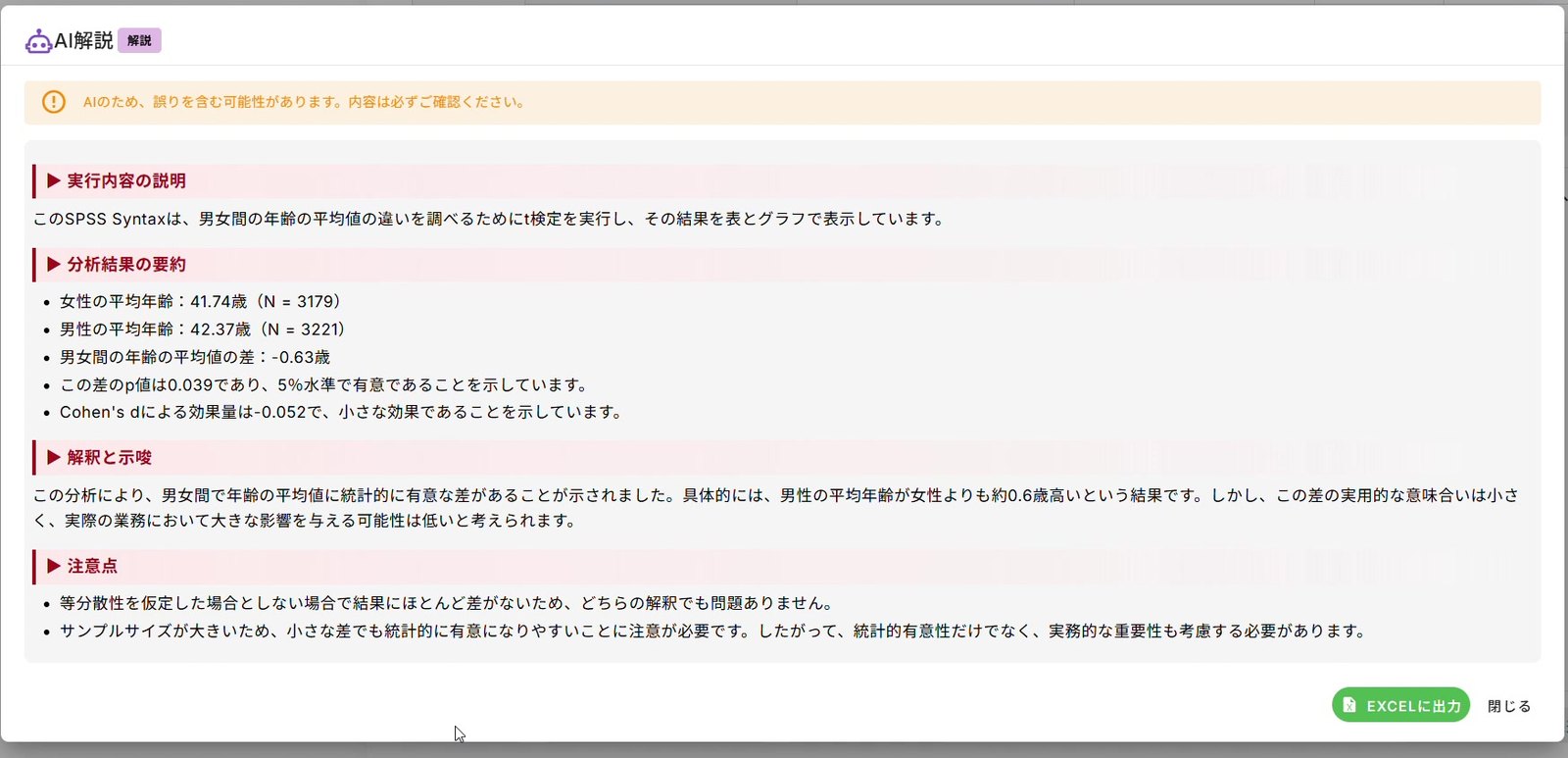Click the Excel file icon on export button
Viewport: 1568px width, 758px height.
click(x=1349, y=705)
